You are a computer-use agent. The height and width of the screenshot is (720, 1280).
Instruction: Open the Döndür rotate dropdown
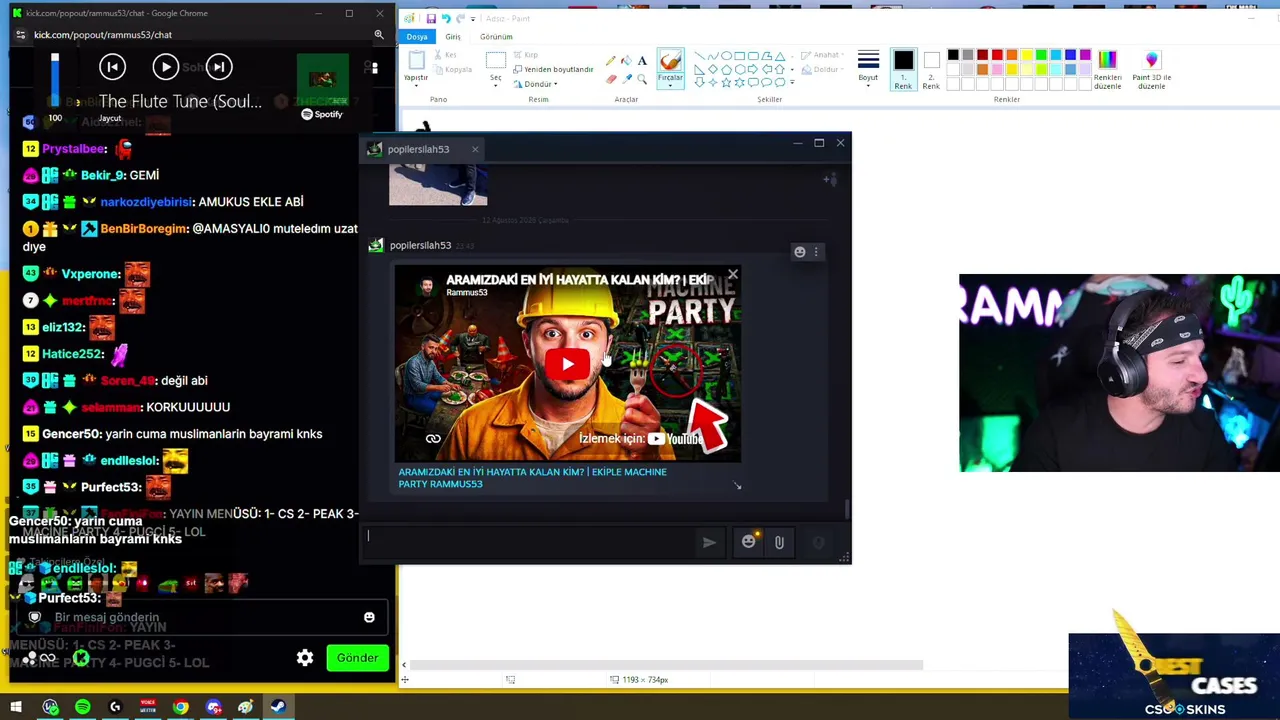coord(536,84)
